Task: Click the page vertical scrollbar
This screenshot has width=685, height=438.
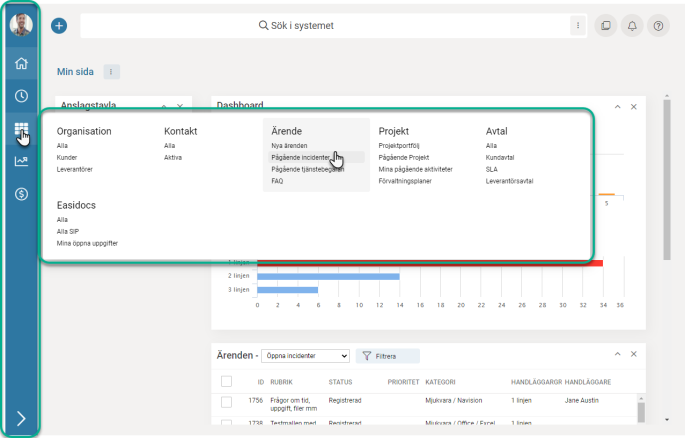Action: pyautogui.click(x=667, y=180)
